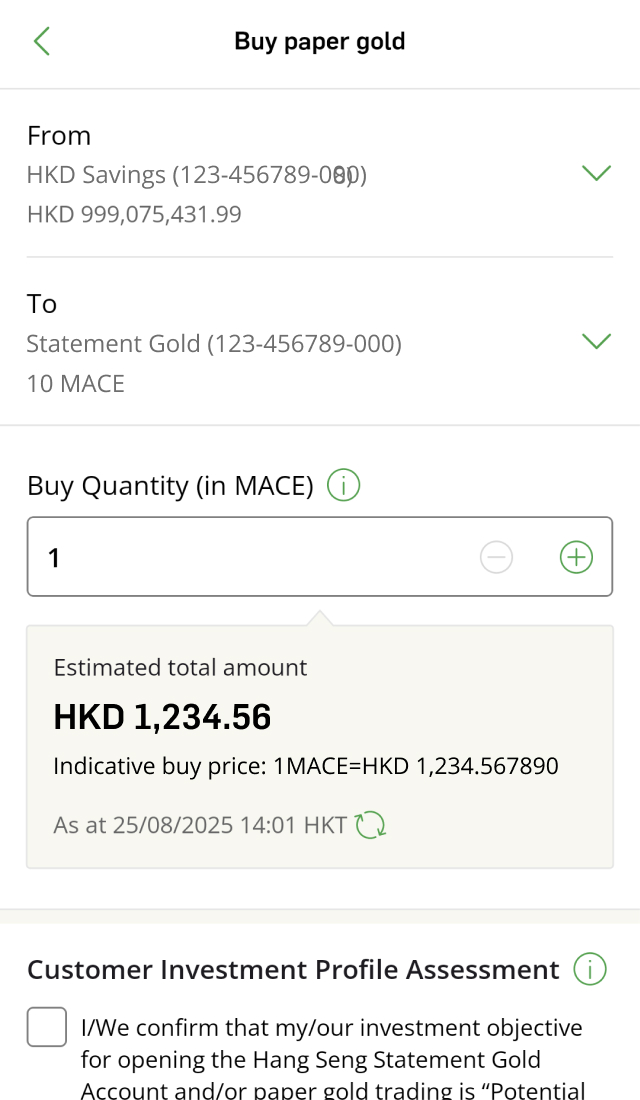The image size is (640, 1100).
Task: Tap the investment objective confirmation text
Action: [x=332, y=1058]
